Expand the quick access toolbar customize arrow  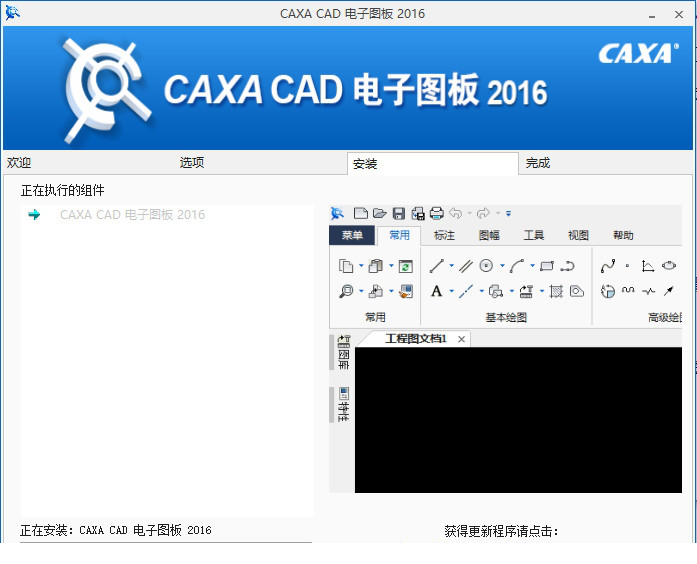[509, 214]
